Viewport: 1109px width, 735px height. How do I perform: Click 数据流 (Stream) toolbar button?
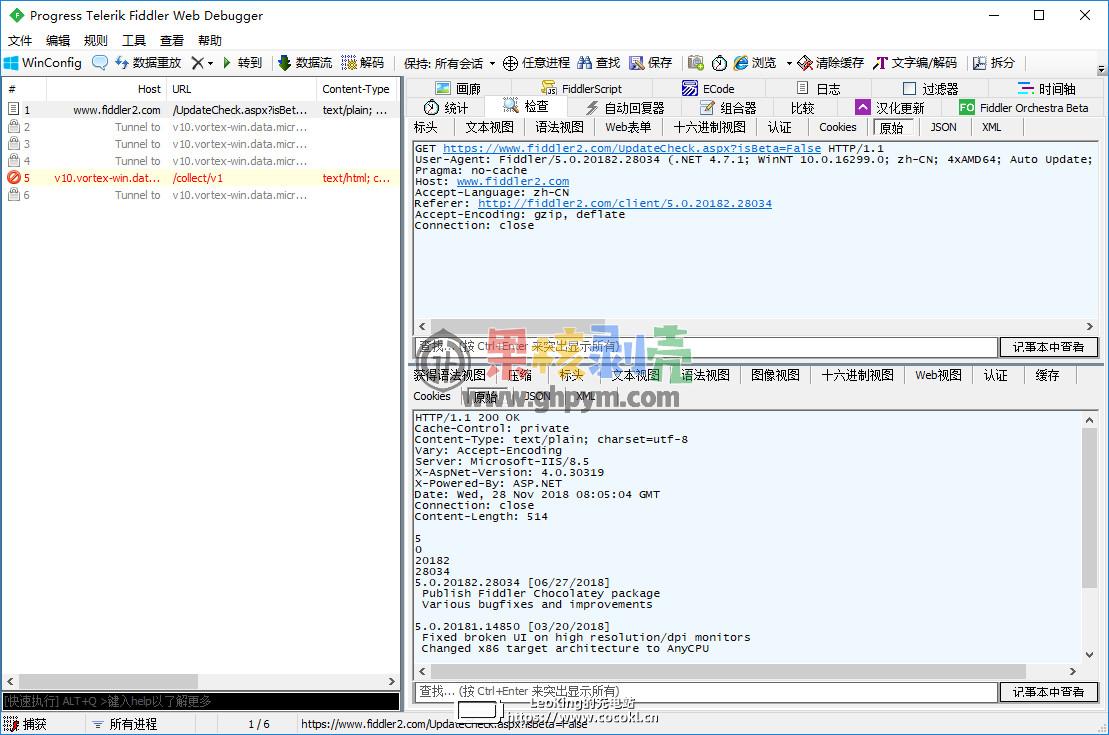(305, 63)
